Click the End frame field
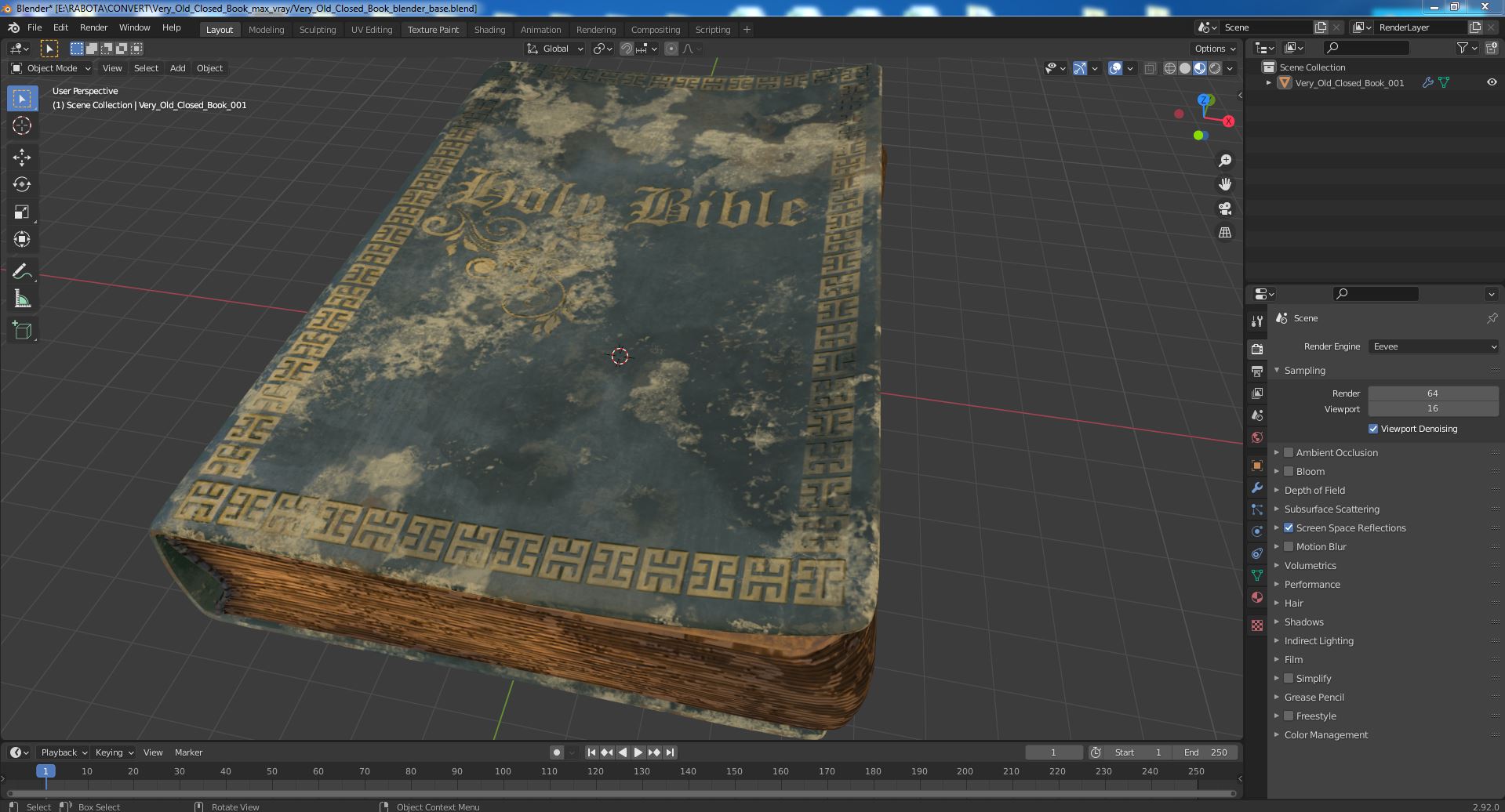Screen dimensions: 1505x812 (x=1207, y=752)
